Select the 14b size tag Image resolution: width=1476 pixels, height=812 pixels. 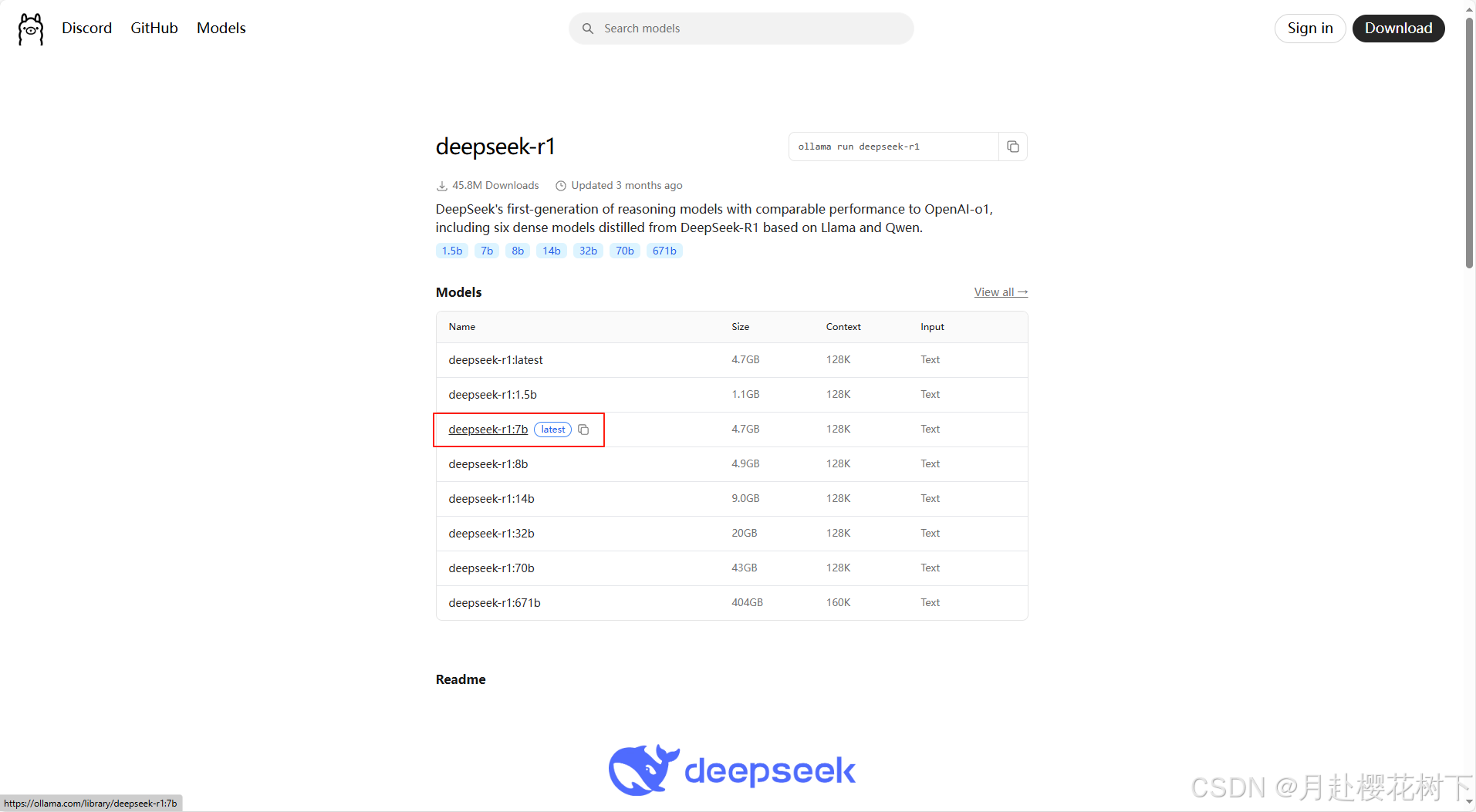[552, 251]
